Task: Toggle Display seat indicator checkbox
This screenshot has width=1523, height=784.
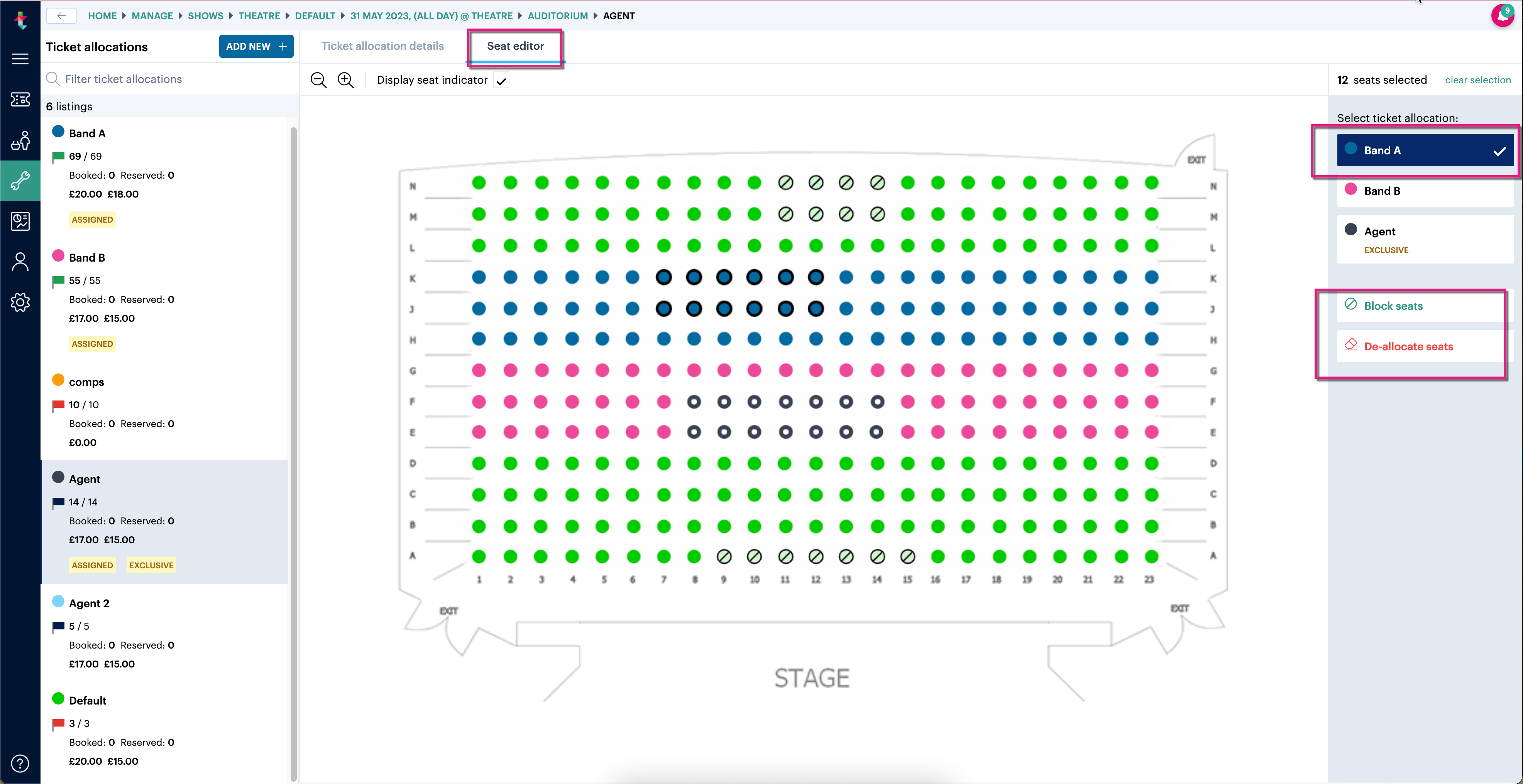Action: coord(501,80)
